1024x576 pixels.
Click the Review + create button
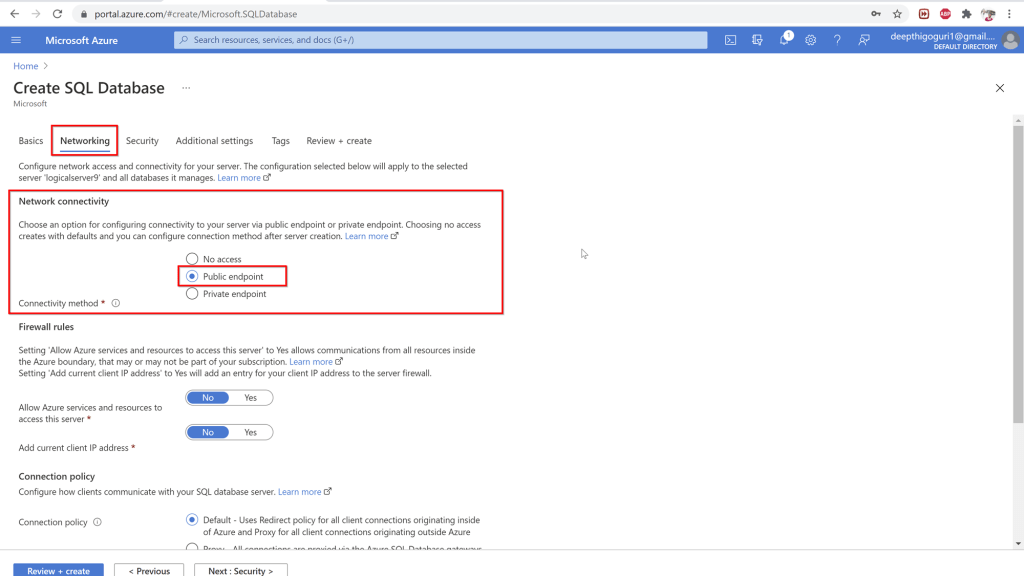click(x=58, y=570)
